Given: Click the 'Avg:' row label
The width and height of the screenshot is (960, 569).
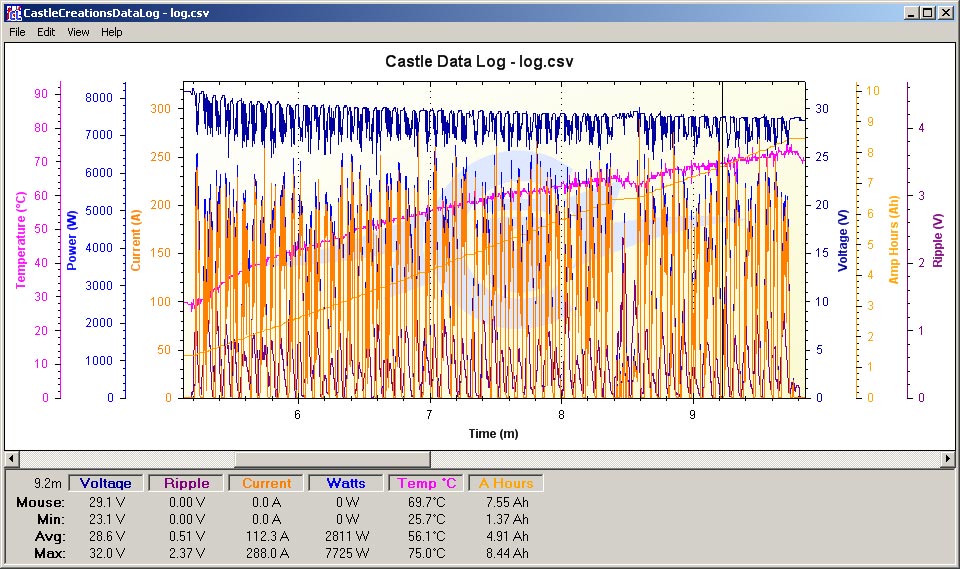Looking at the screenshot, I should click(50, 536).
